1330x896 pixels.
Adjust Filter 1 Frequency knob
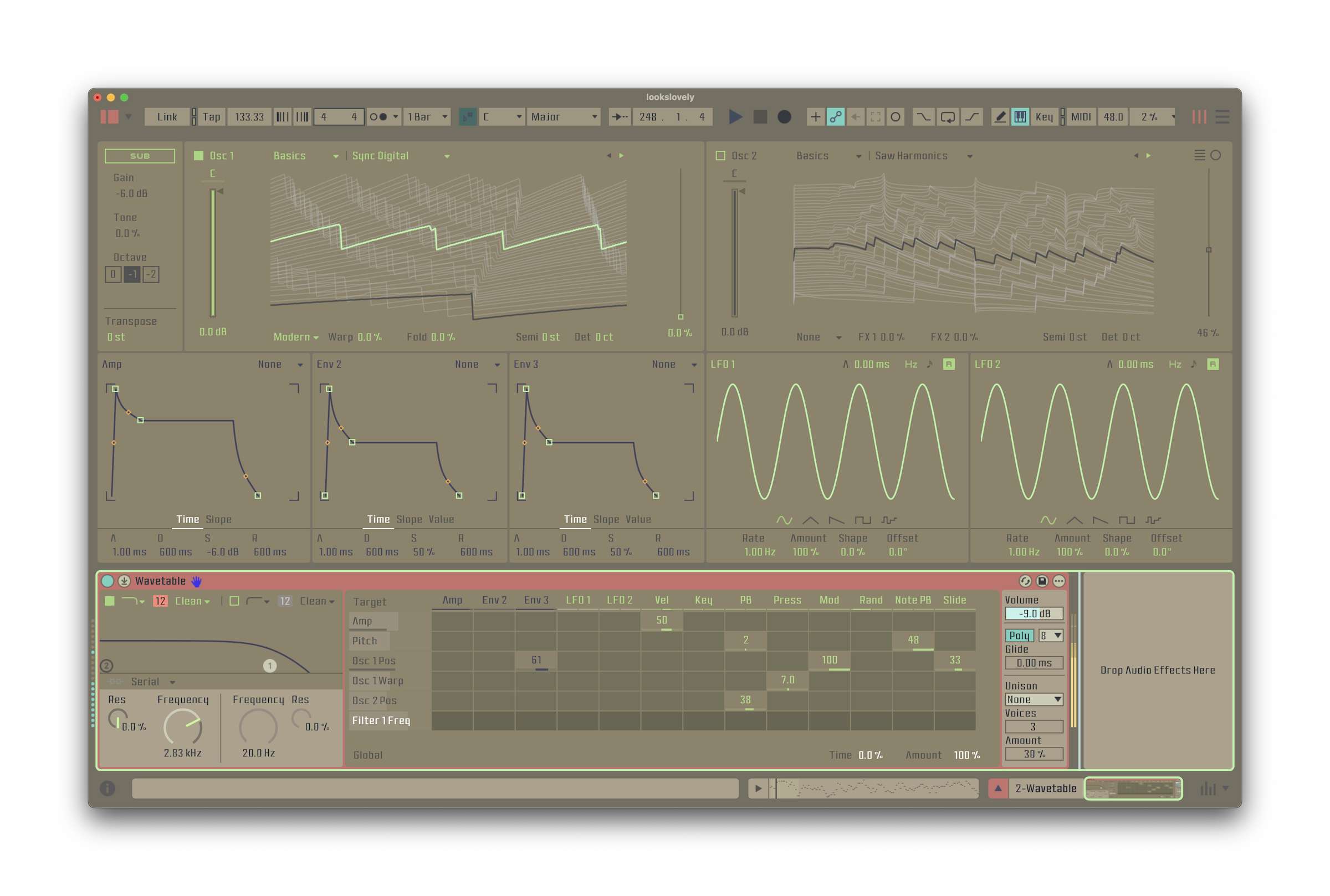point(182,727)
